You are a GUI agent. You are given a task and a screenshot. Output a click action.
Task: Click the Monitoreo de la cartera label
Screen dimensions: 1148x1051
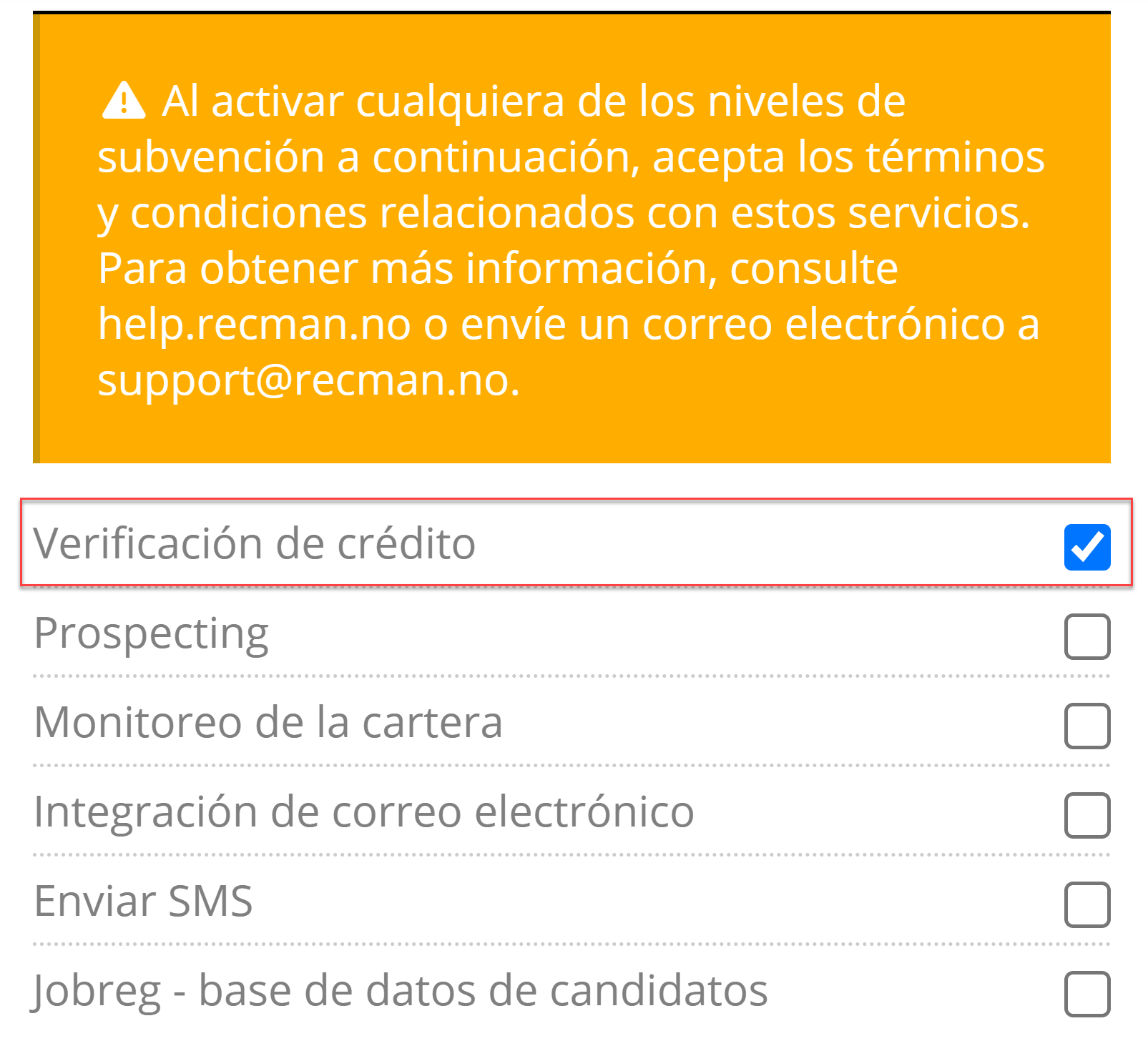tap(268, 722)
